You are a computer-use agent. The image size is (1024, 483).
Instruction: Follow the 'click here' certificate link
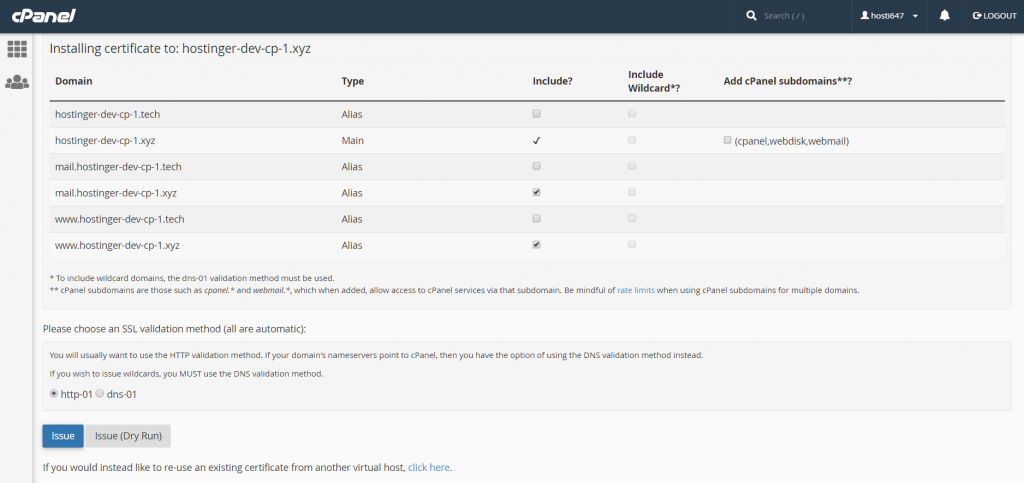pyautogui.click(x=428, y=467)
